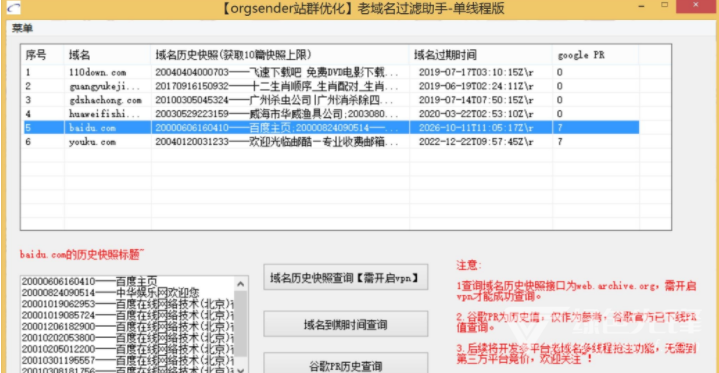This screenshot has width=719, height=373.
Task: Click the 域名历史快照 column header
Action: pyautogui.click(x=280, y=55)
